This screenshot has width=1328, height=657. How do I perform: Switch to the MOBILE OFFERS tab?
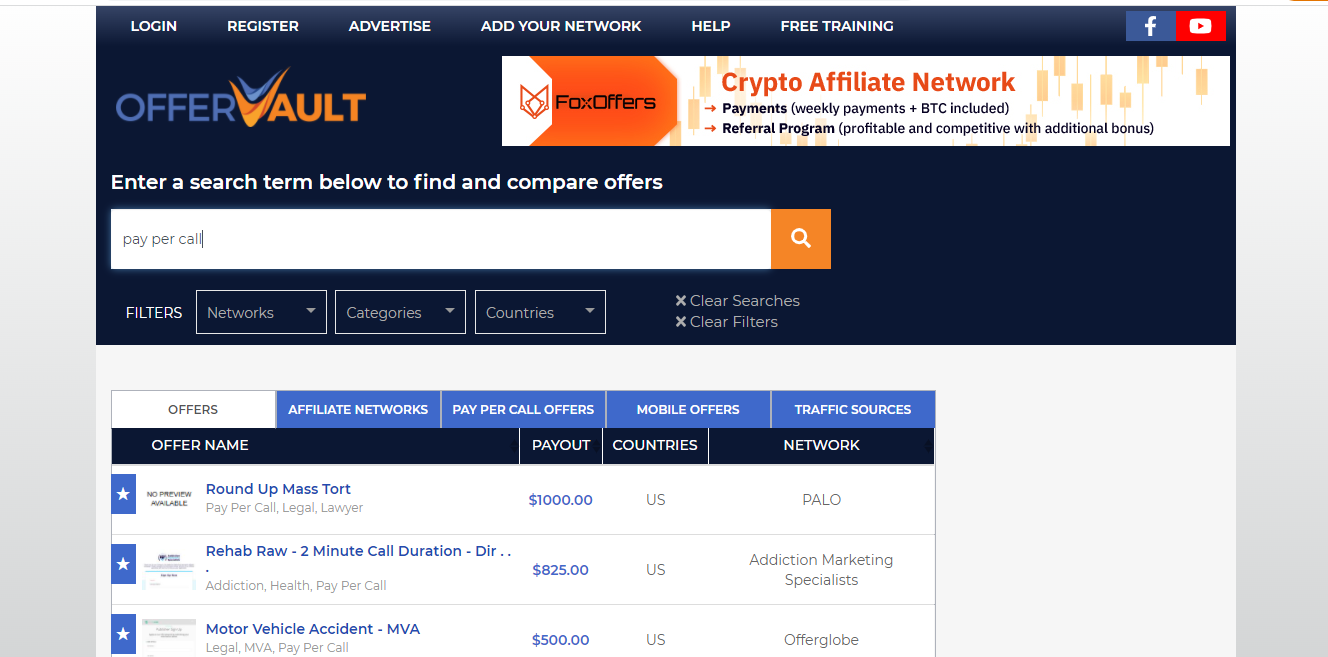(x=688, y=409)
